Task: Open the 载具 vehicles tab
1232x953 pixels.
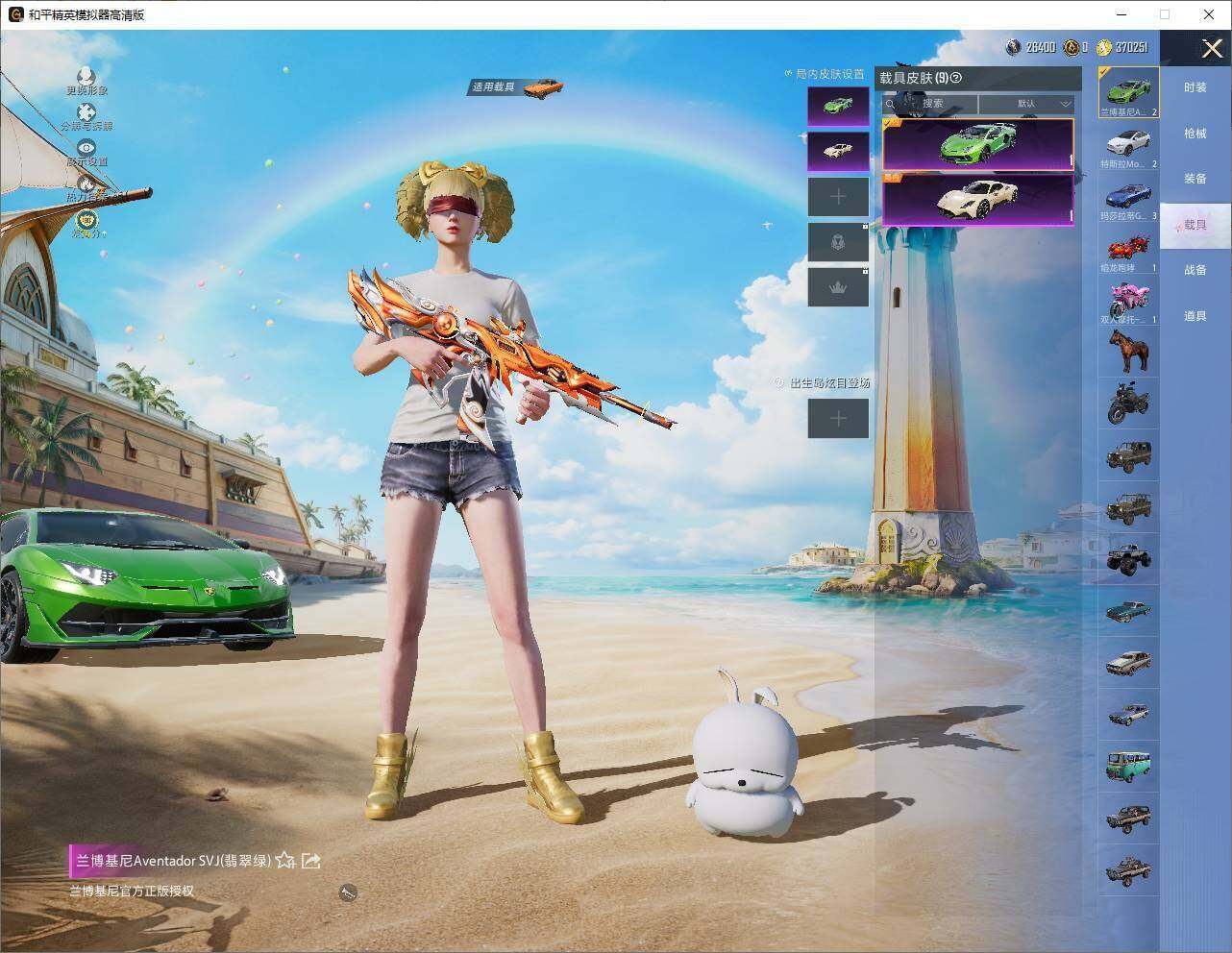Action: 1195,225
